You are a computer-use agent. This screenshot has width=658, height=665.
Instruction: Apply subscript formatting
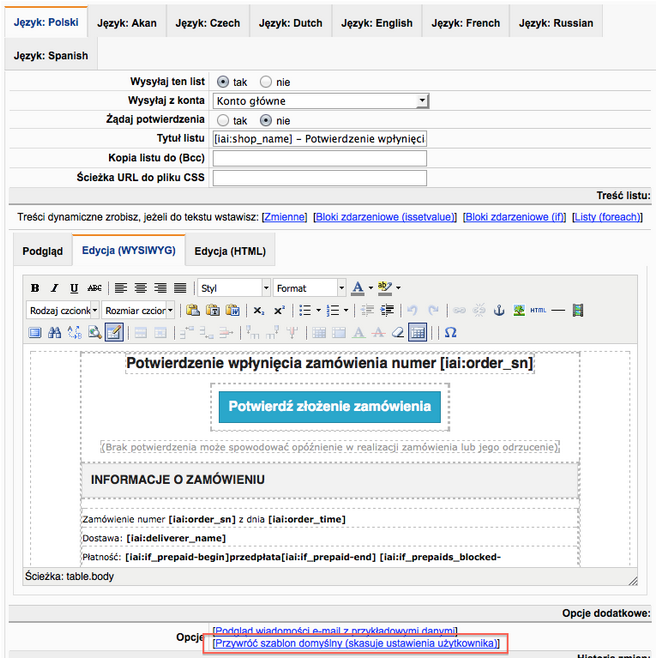click(259, 310)
